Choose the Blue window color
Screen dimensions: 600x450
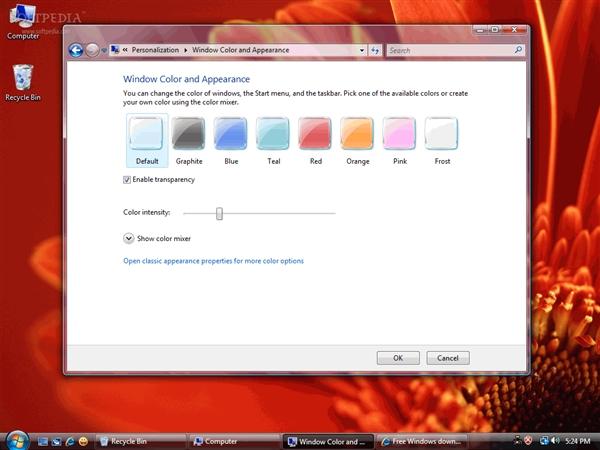point(231,133)
